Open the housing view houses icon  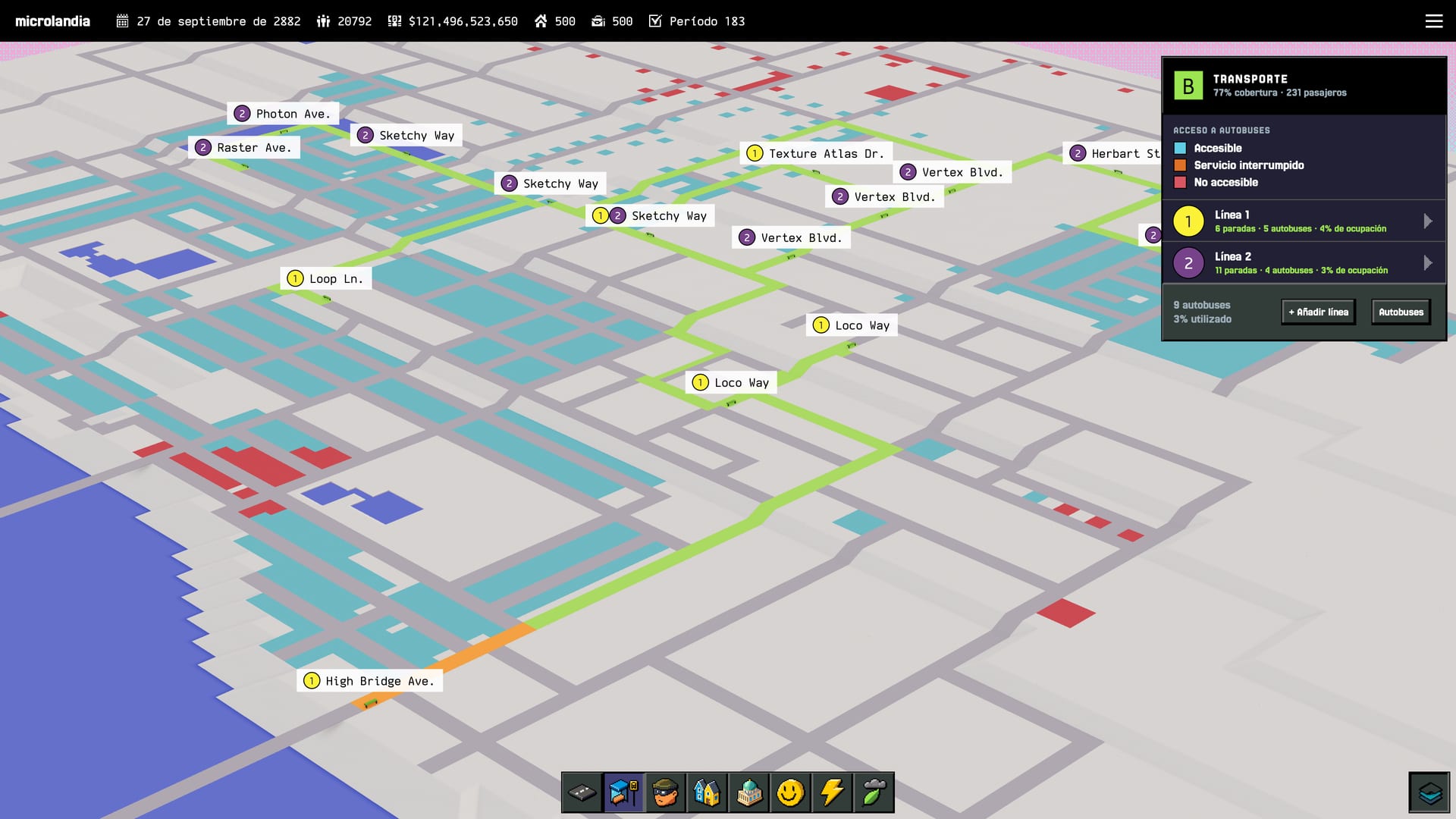coord(707,793)
